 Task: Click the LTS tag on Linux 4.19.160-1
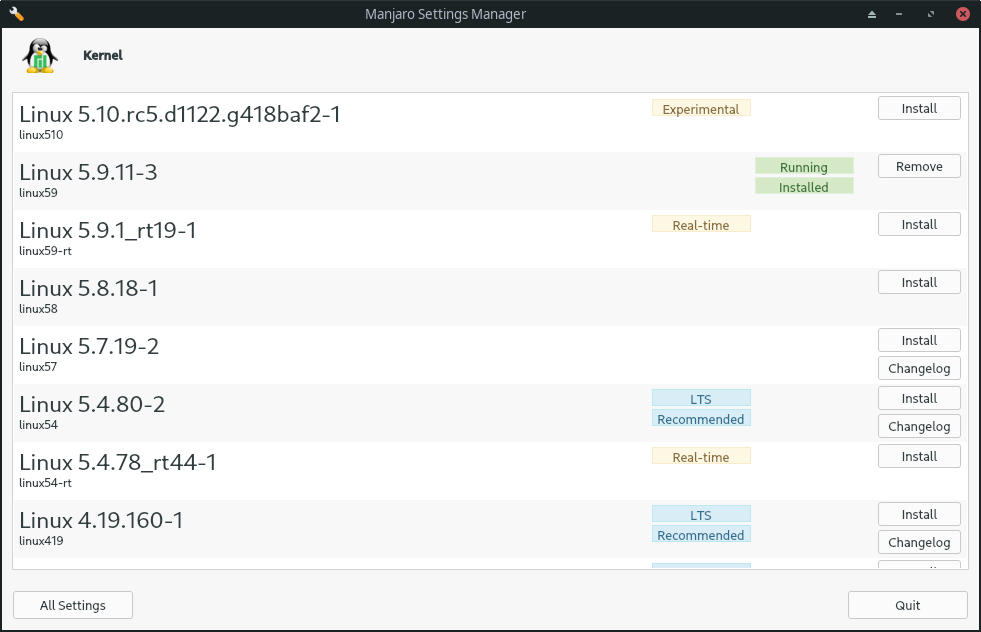701,514
